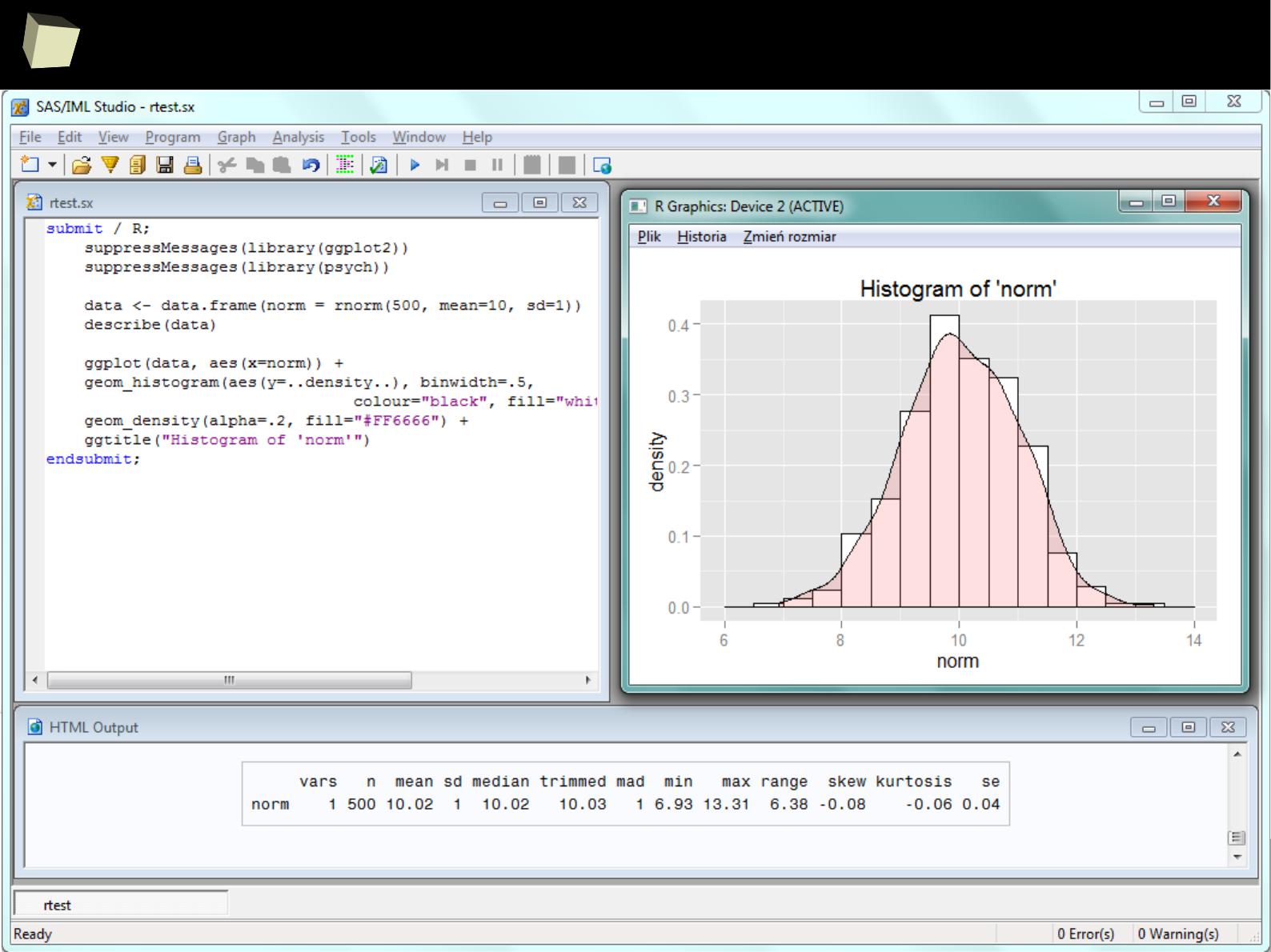Open the dropdown arrow beside New icon
1271x952 pixels.
52,165
